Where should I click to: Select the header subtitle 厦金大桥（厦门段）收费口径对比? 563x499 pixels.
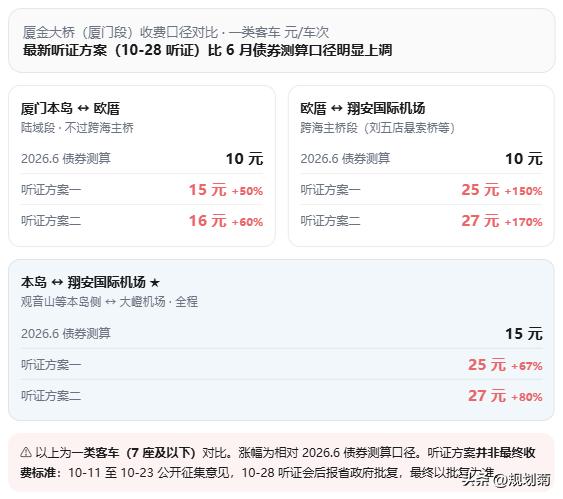120,32
